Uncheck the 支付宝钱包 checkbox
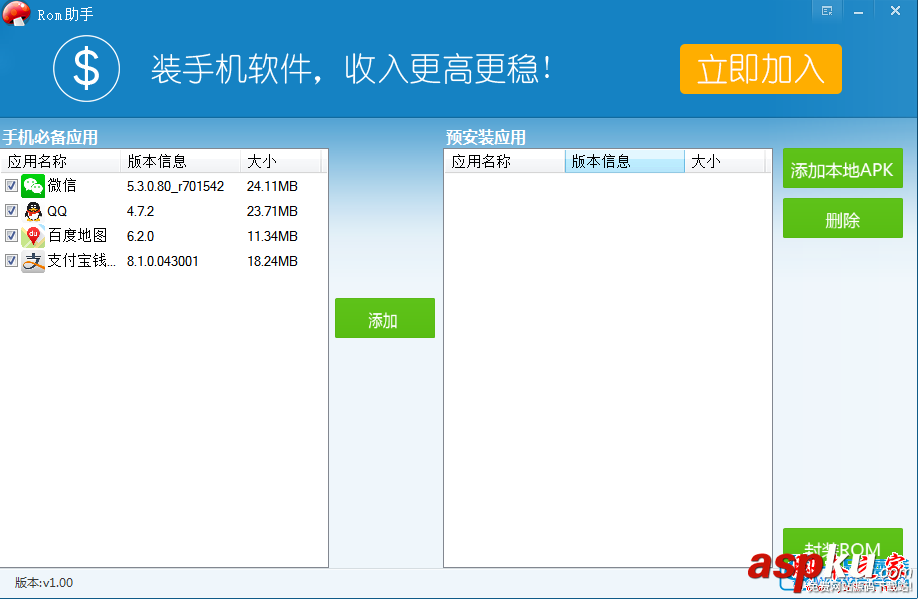 [x=11, y=260]
